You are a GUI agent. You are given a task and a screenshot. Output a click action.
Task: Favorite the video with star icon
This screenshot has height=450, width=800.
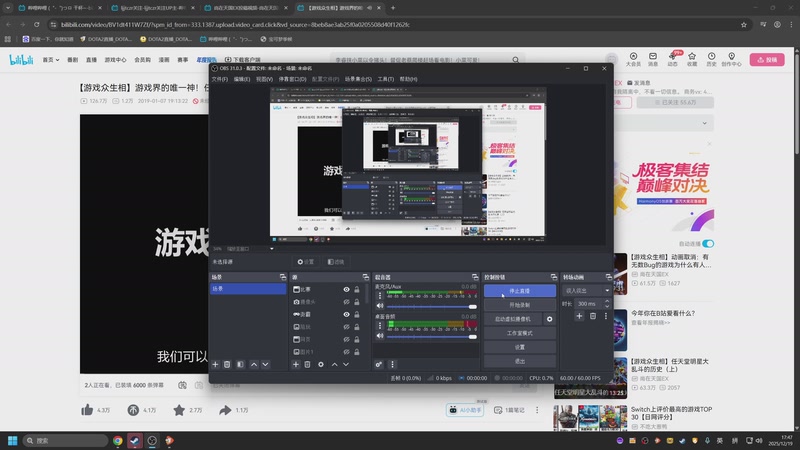(x=179, y=410)
